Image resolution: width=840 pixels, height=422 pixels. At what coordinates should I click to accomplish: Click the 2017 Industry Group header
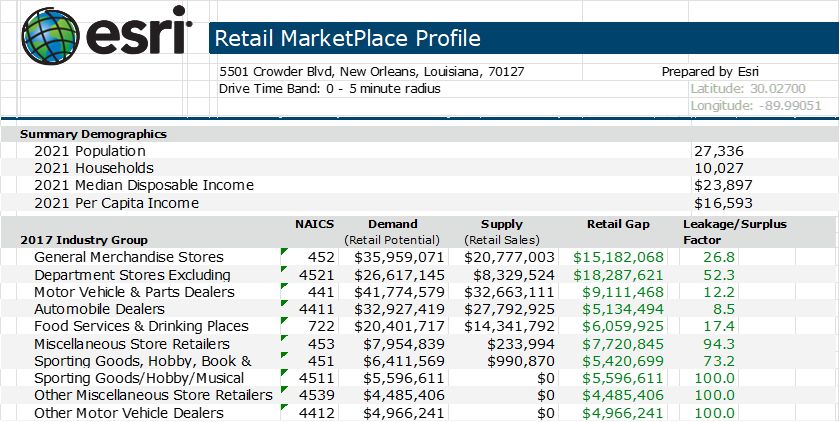tap(84, 240)
